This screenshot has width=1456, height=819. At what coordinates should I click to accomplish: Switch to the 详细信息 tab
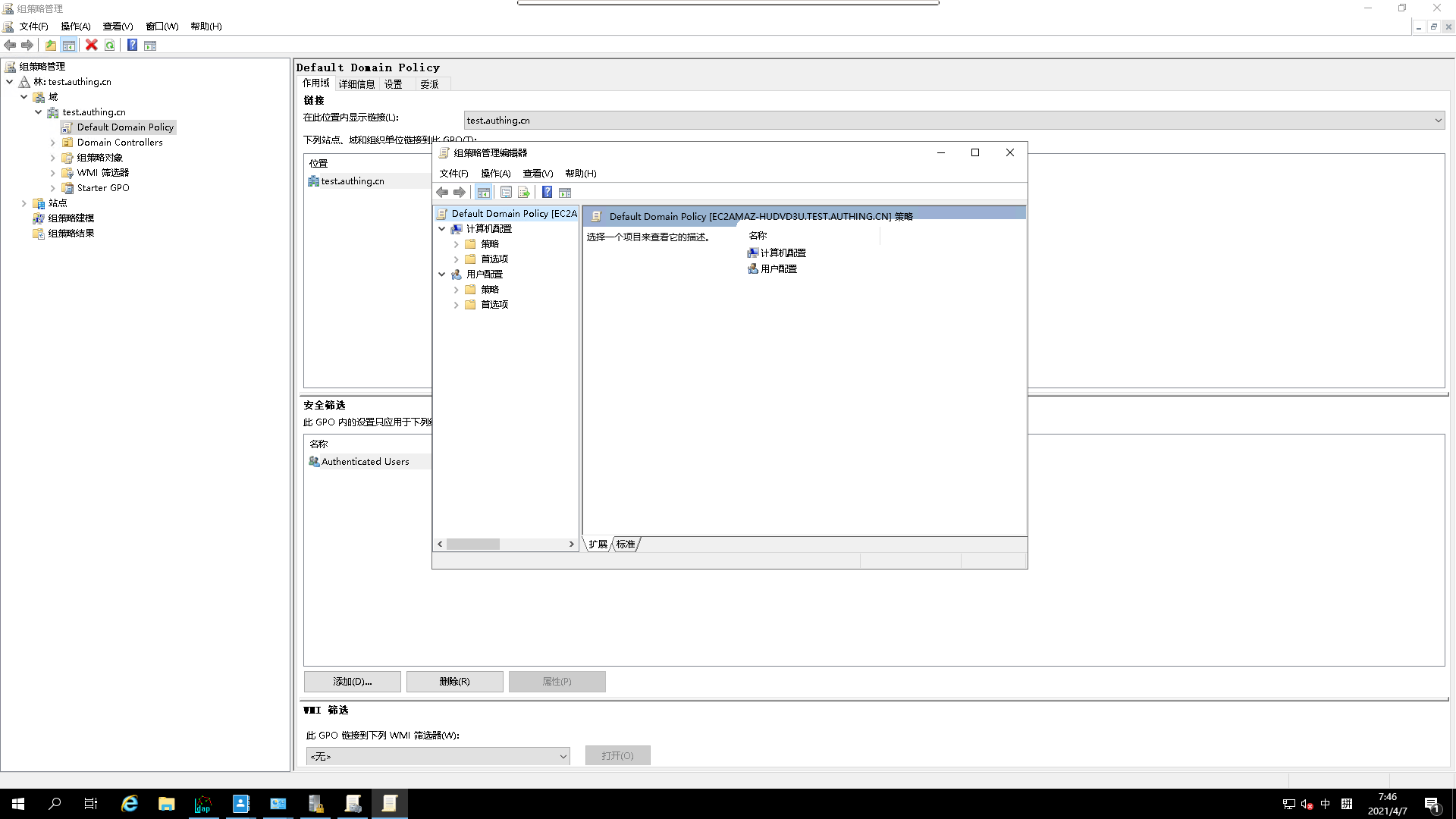click(x=356, y=84)
